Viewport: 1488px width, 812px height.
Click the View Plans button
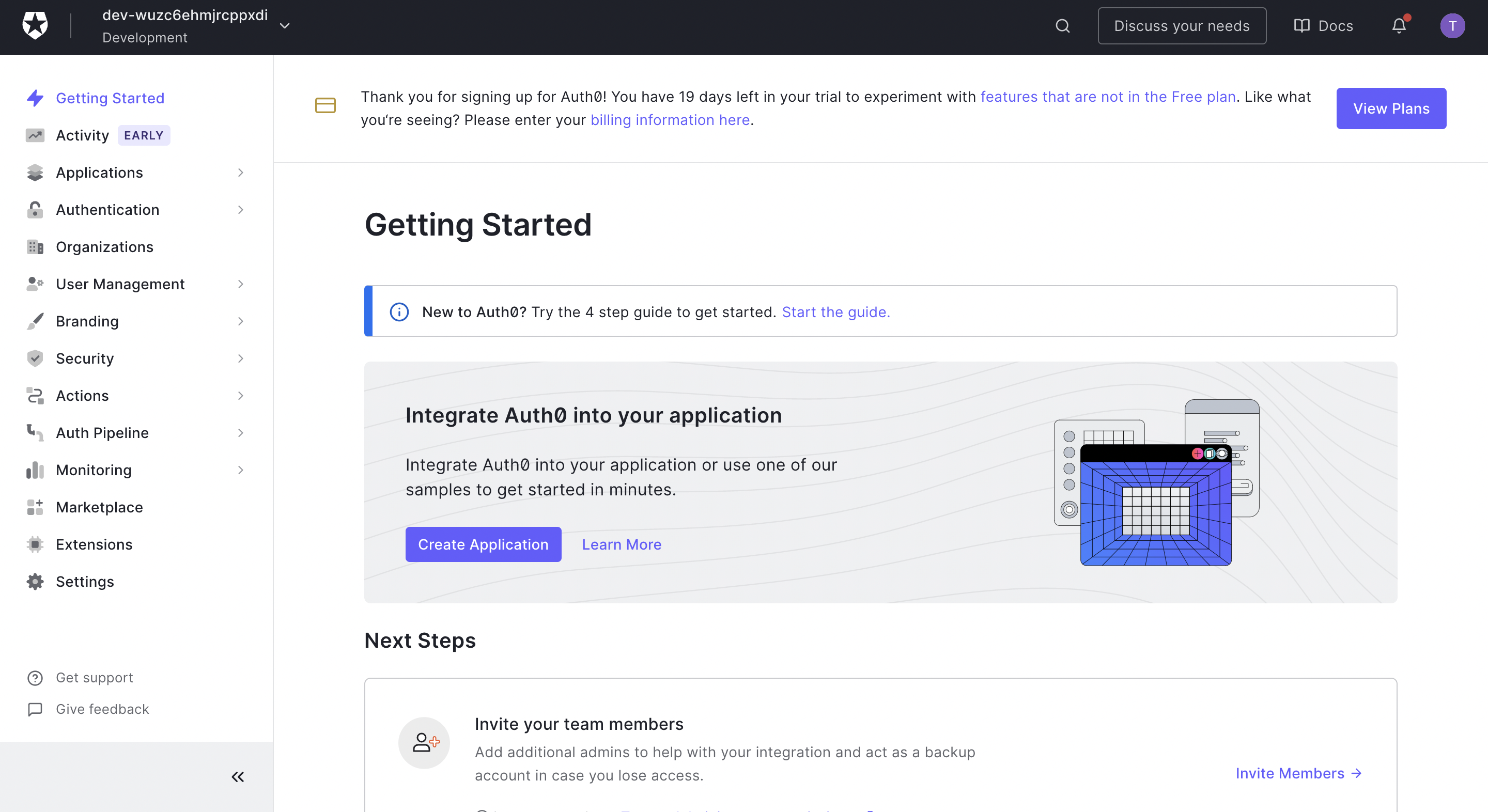(x=1390, y=108)
